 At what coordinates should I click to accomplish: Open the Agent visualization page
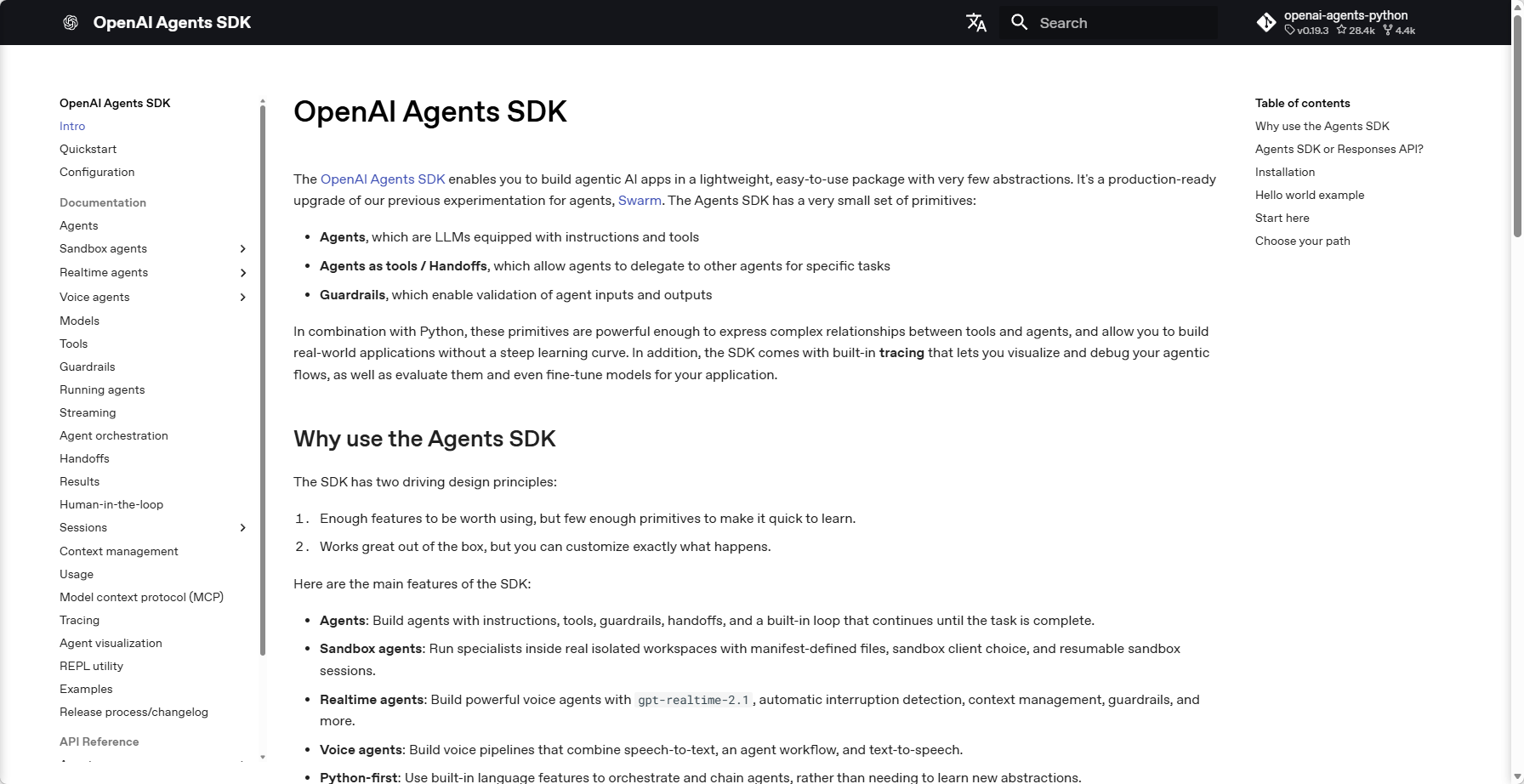click(x=111, y=643)
